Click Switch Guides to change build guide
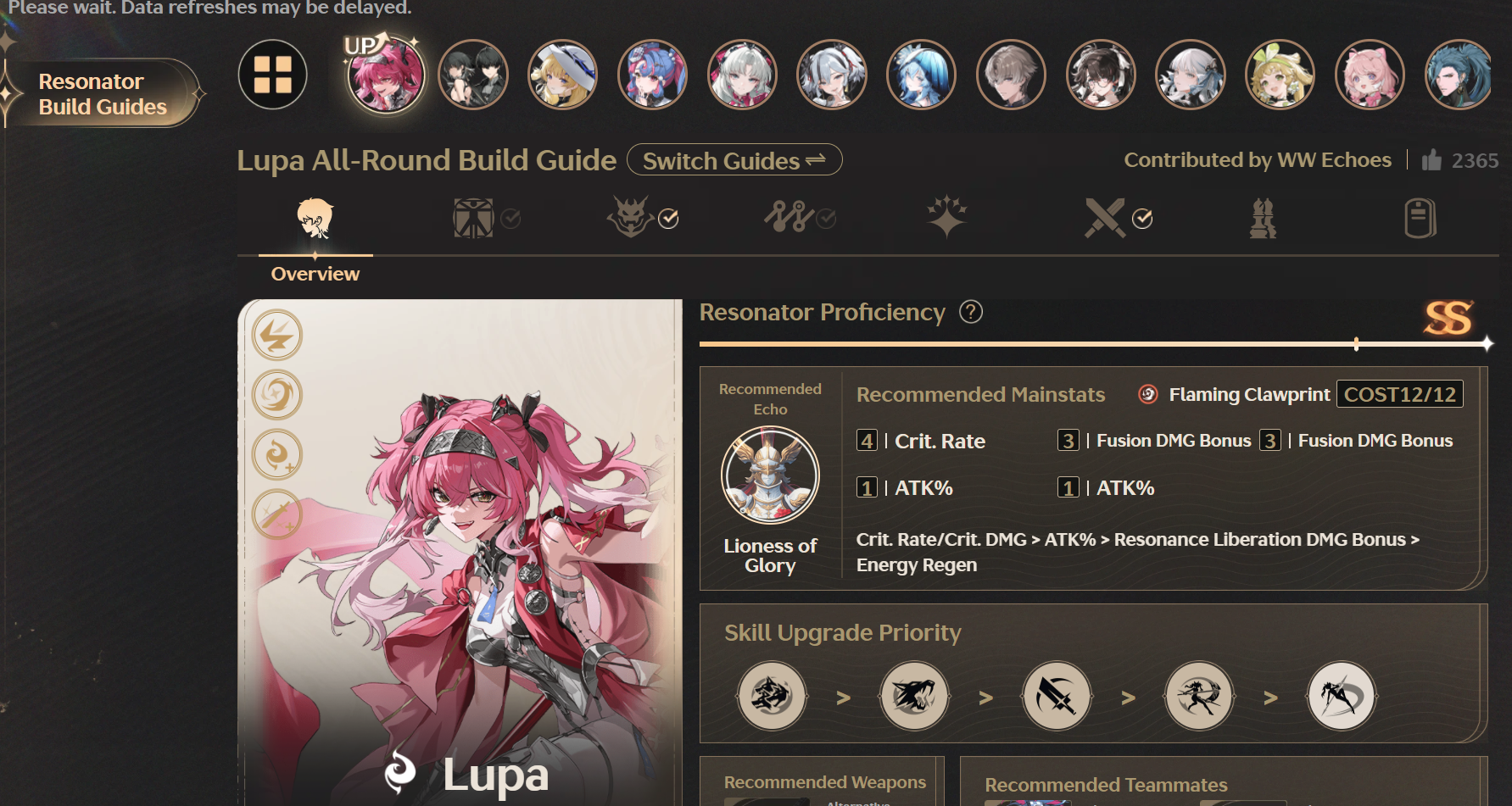 (x=734, y=160)
